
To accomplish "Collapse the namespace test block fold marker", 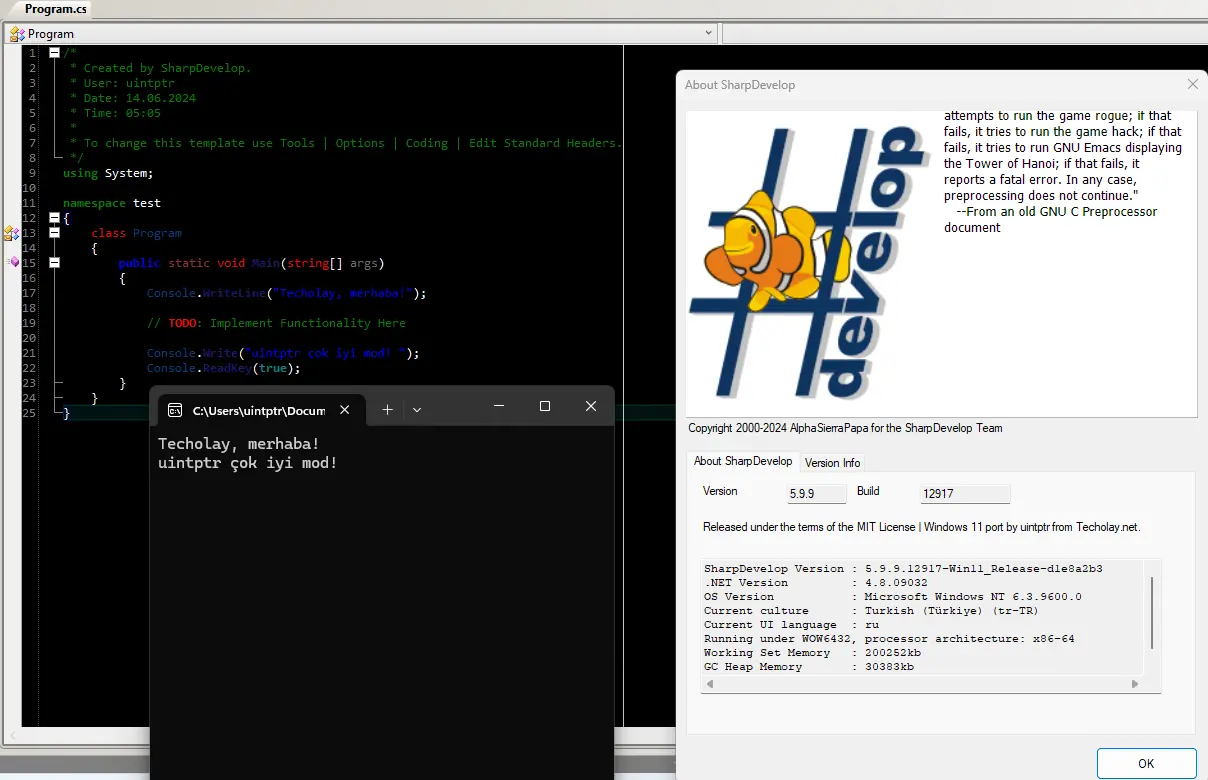I will tap(54, 217).
